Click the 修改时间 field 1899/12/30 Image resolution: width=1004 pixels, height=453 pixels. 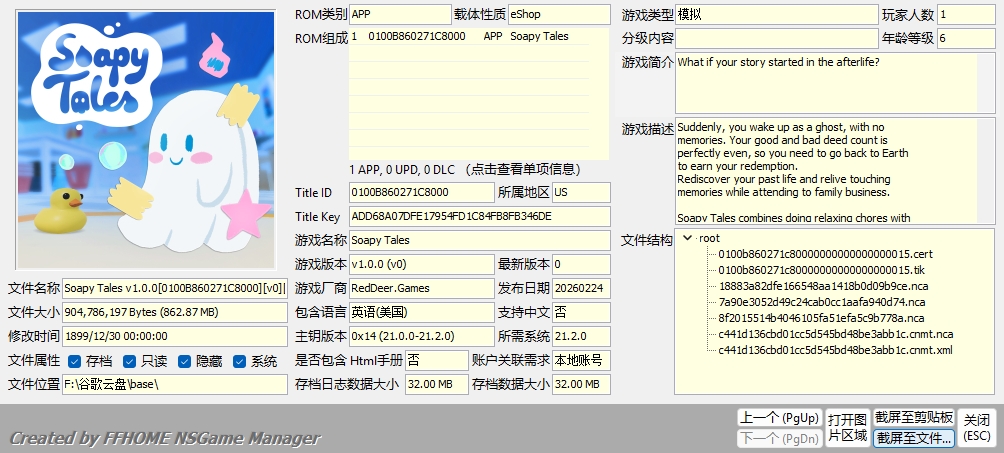tap(175, 336)
